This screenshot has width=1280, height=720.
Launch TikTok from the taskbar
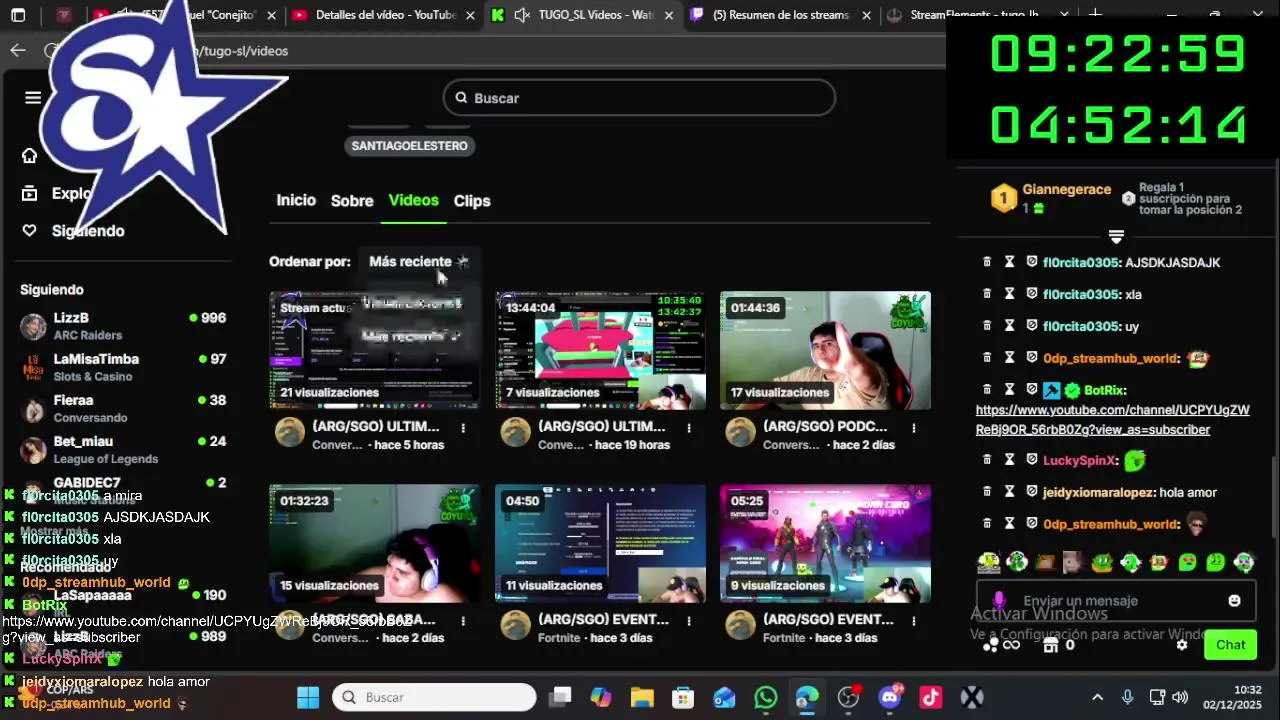[x=930, y=697]
